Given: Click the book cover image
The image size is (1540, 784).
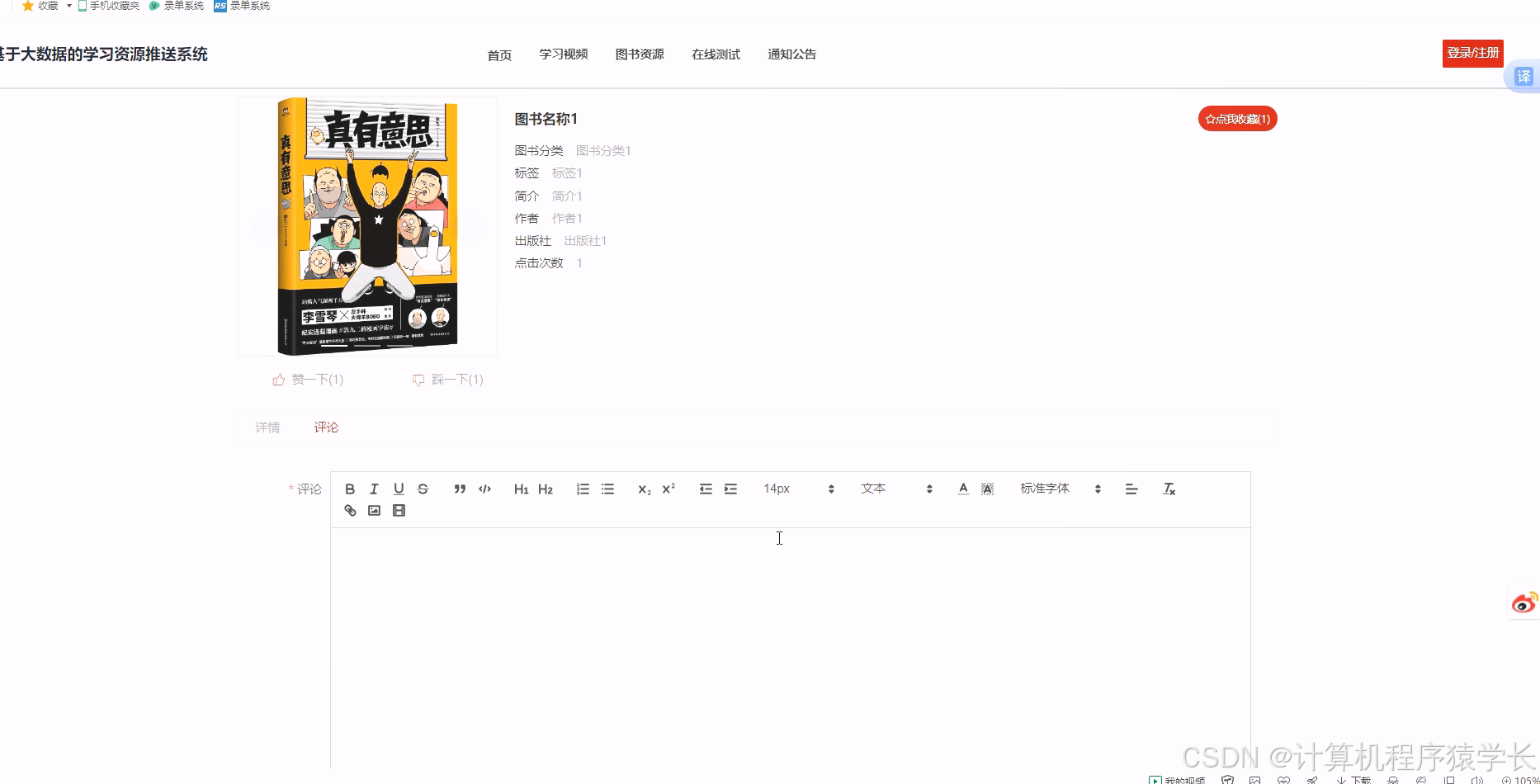Looking at the screenshot, I should 367,226.
